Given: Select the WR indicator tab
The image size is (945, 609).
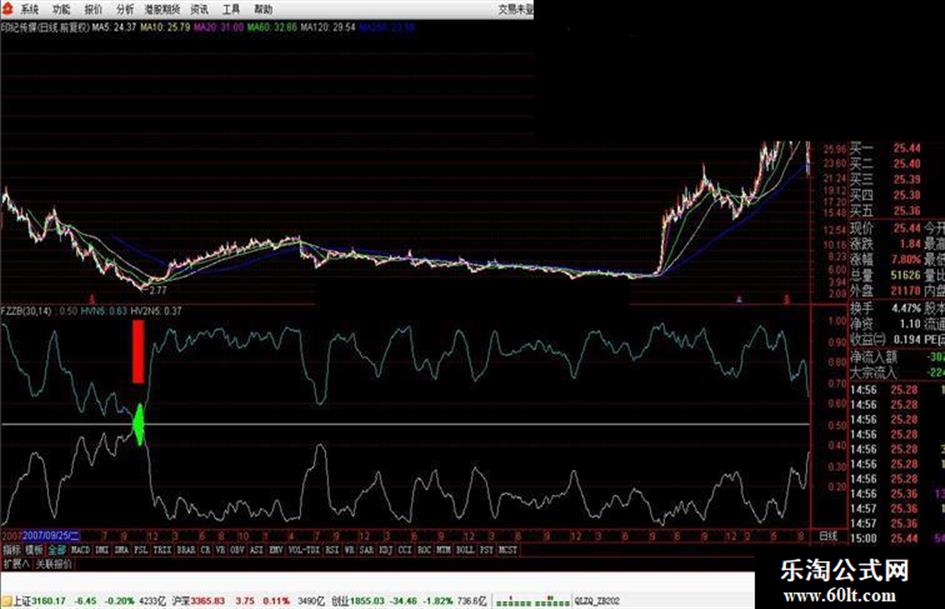Looking at the screenshot, I should click(x=350, y=550).
